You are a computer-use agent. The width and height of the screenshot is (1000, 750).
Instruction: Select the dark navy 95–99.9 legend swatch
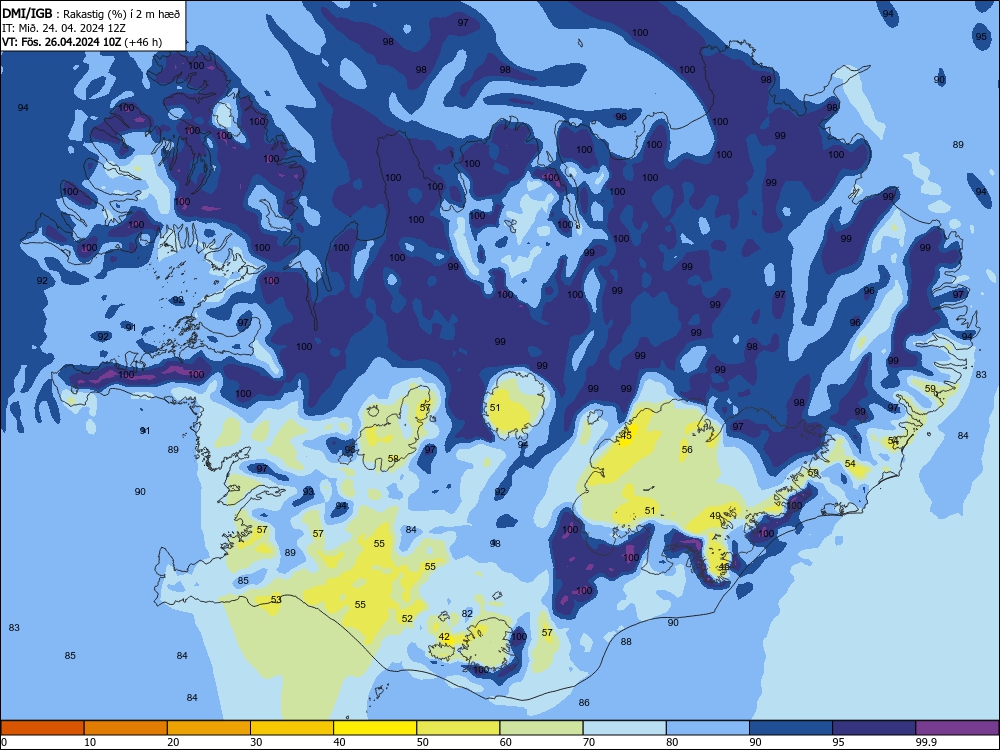pos(874,728)
